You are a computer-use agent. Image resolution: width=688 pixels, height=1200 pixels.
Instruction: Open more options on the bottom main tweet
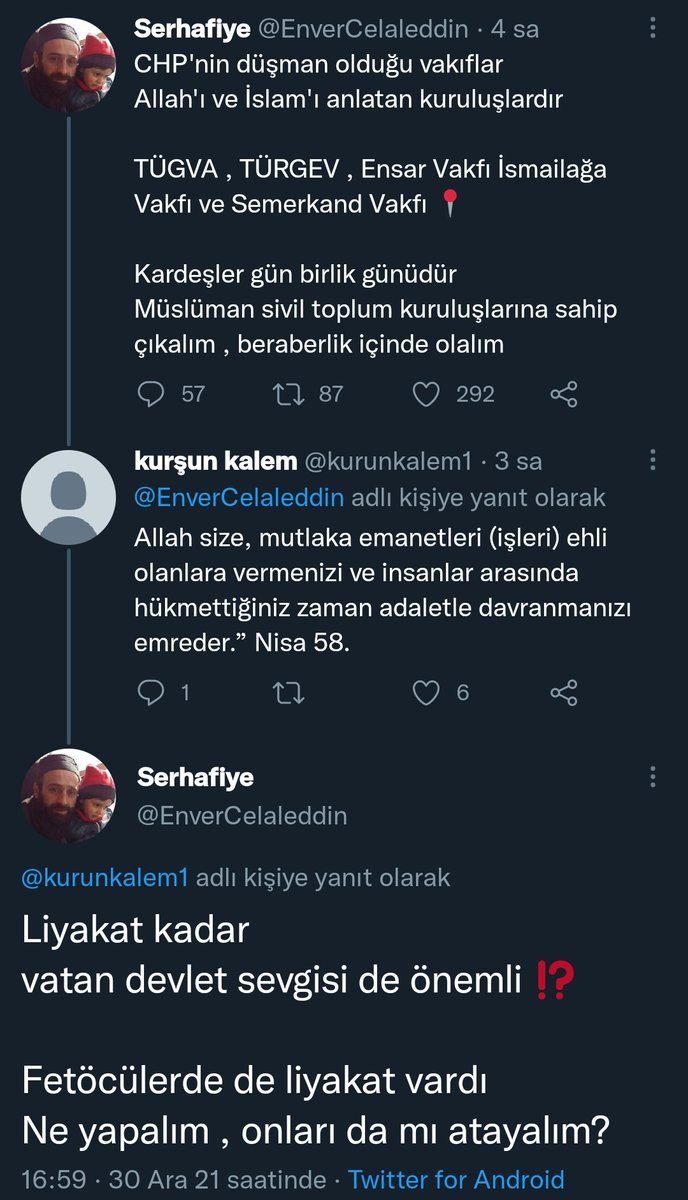point(653,777)
